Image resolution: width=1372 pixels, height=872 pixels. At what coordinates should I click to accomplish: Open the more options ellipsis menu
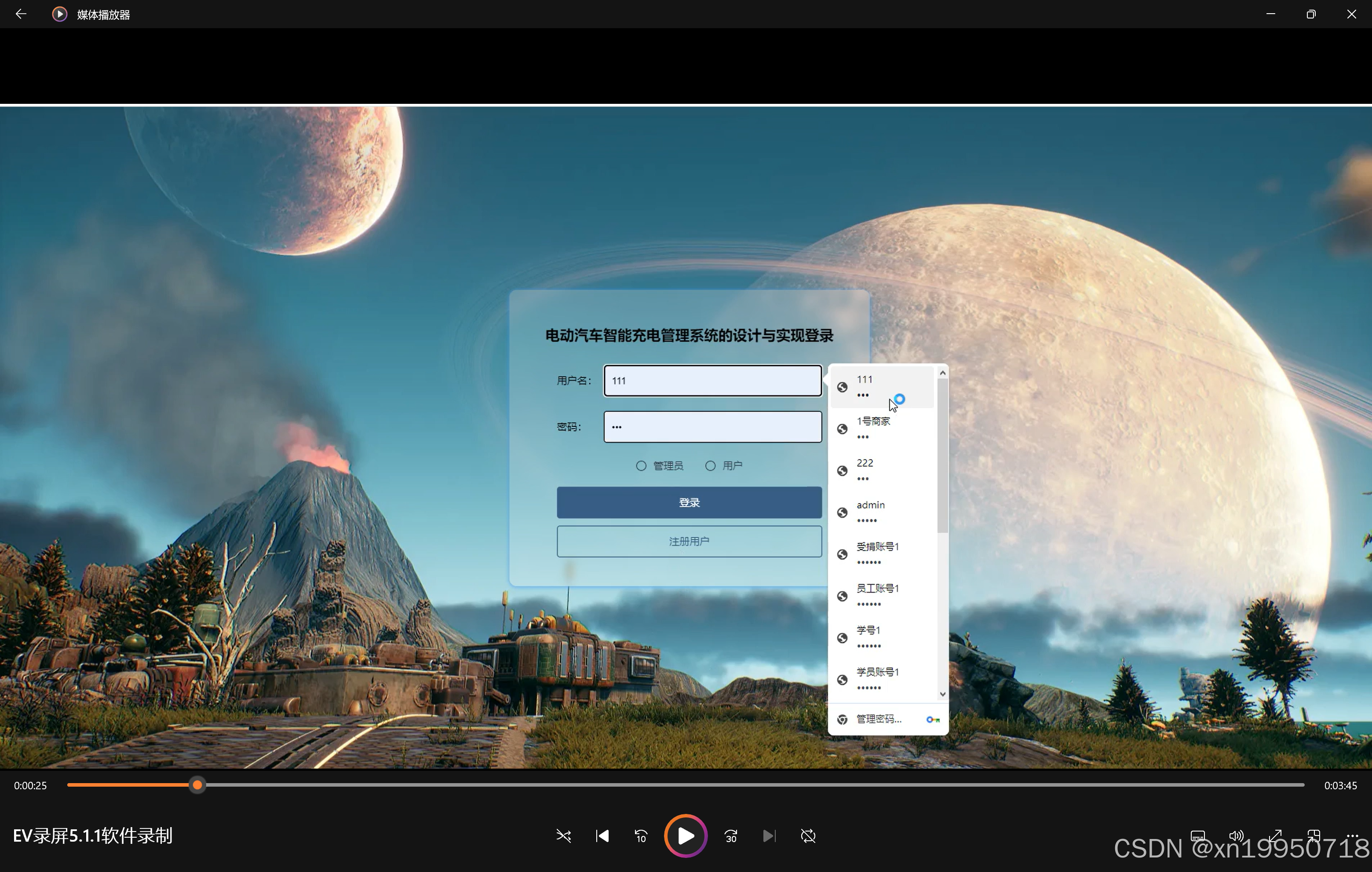point(1353,836)
